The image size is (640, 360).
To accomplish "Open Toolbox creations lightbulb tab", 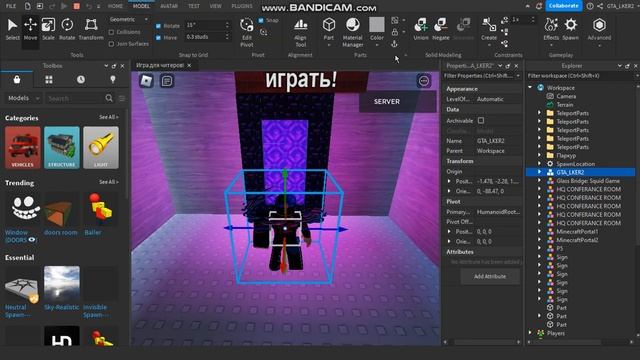I will coord(113,80).
